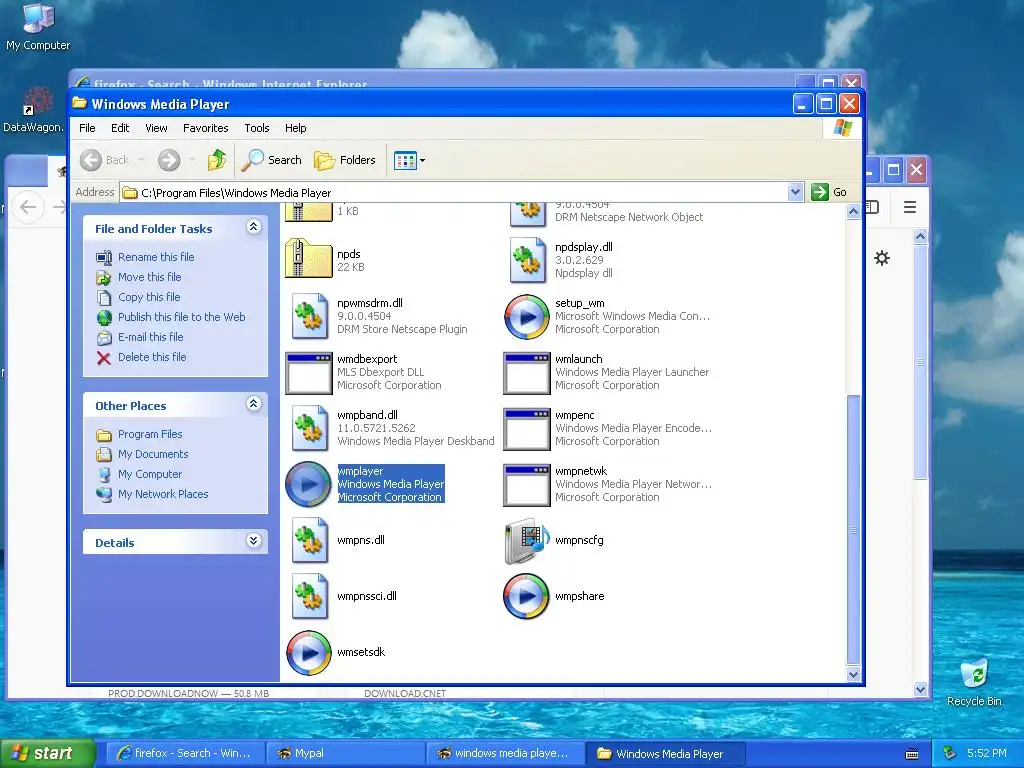Select the npds zipped folder icon
This screenshot has width=1024, height=768.
[x=309, y=259]
